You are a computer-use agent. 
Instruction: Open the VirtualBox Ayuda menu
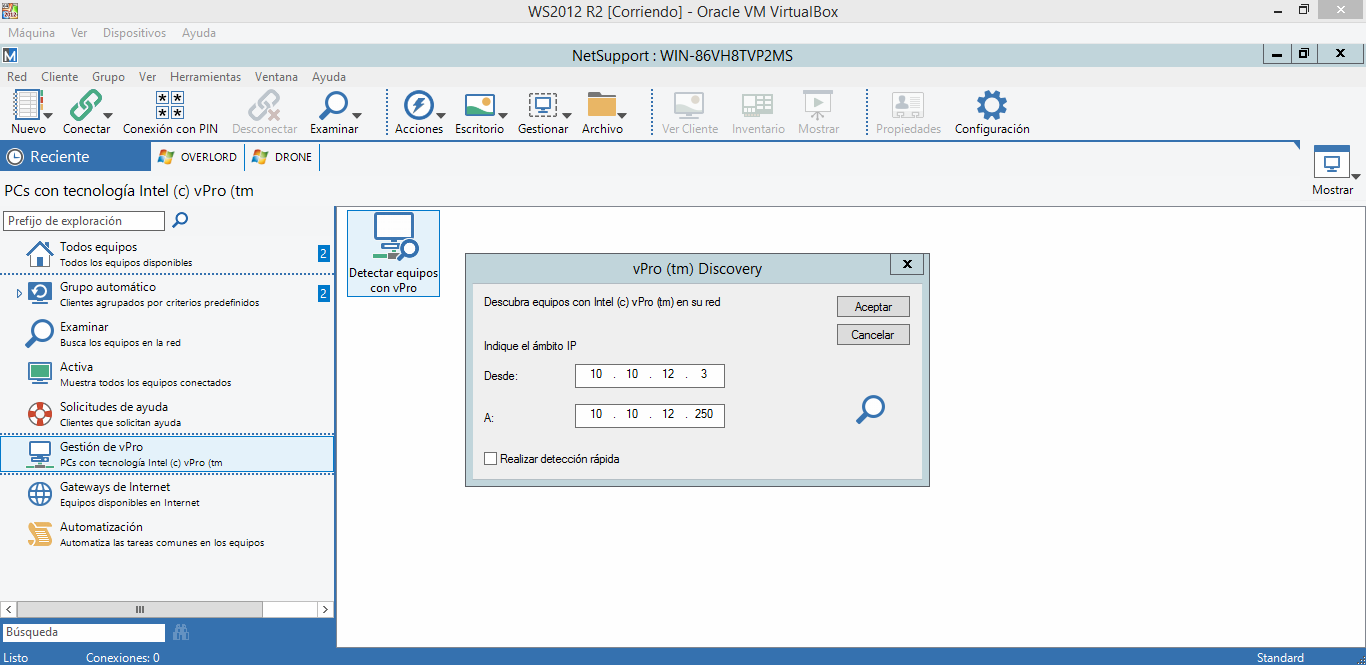coord(199,33)
